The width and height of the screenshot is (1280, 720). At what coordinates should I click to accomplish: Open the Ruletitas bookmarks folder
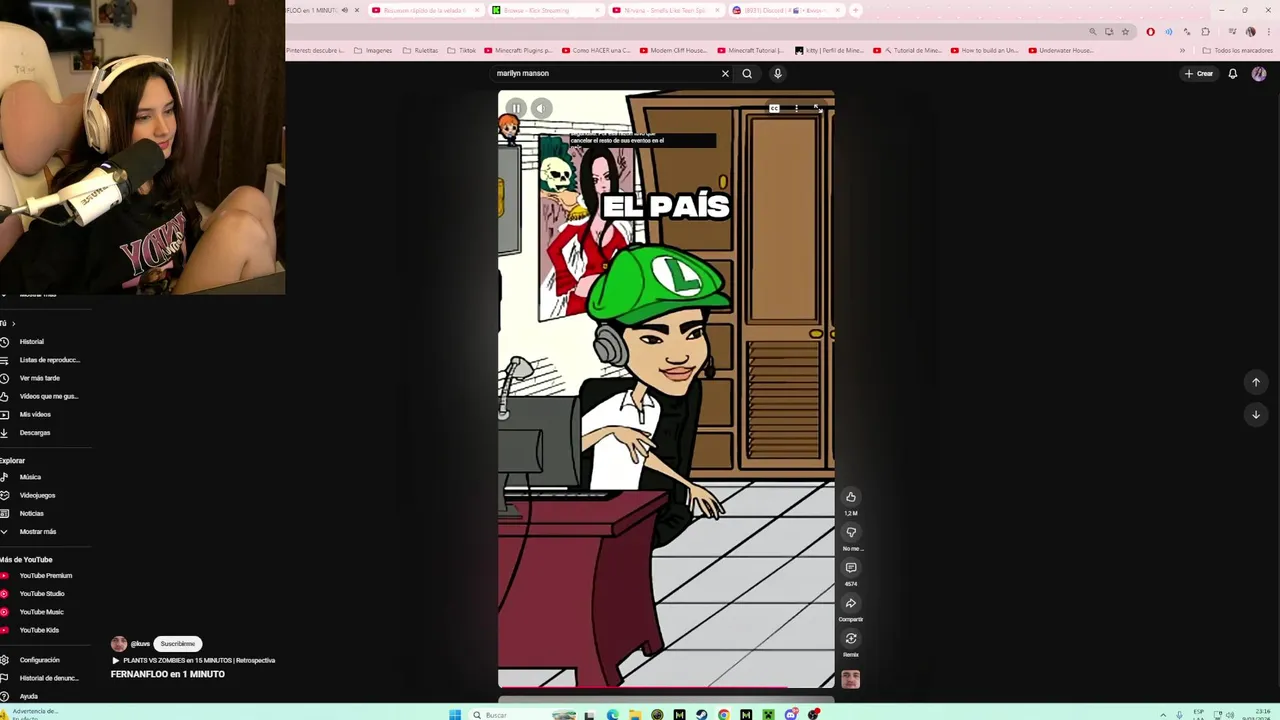[420, 50]
